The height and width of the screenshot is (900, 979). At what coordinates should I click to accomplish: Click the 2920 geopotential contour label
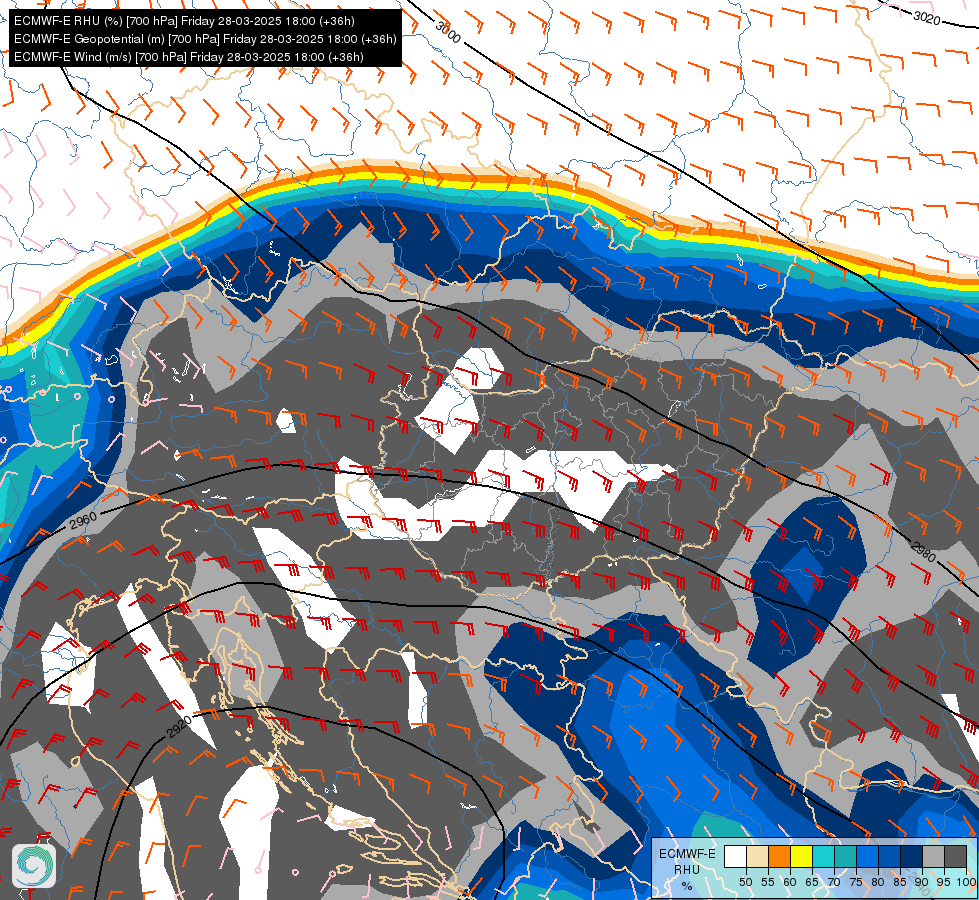[x=179, y=727]
